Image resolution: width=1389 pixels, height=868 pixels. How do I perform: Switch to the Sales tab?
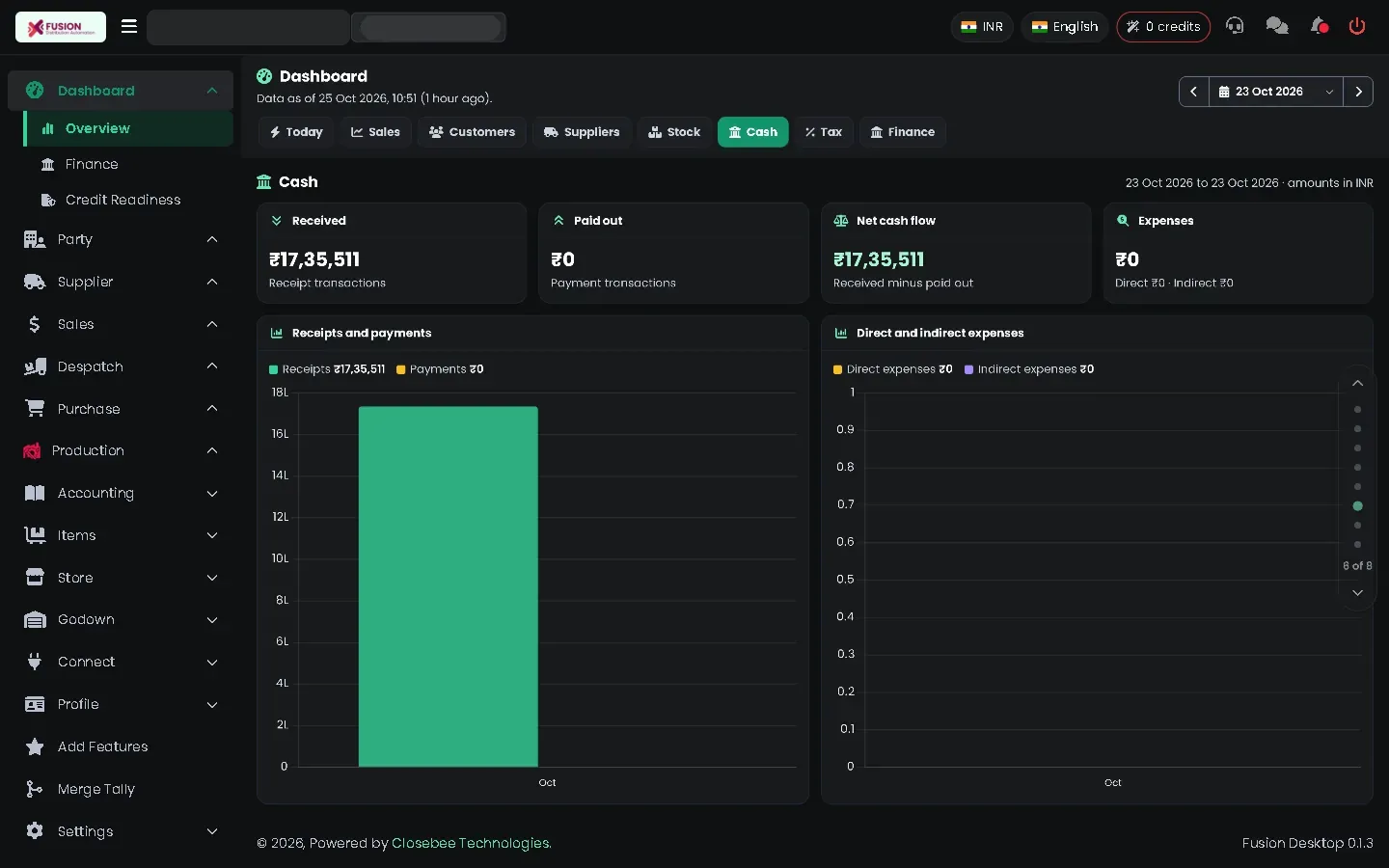pos(375,132)
